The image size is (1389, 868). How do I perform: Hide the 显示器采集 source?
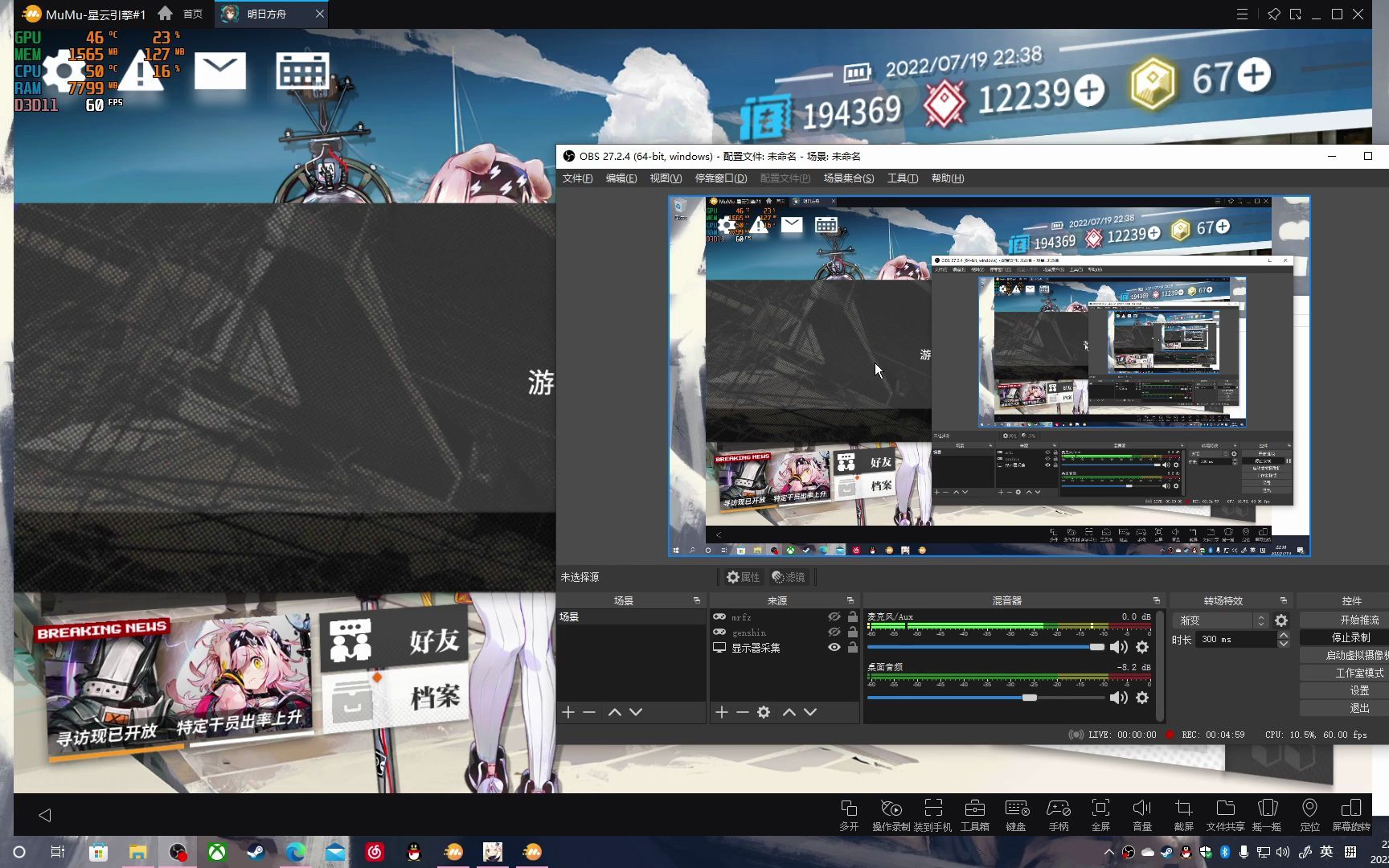tap(834, 648)
